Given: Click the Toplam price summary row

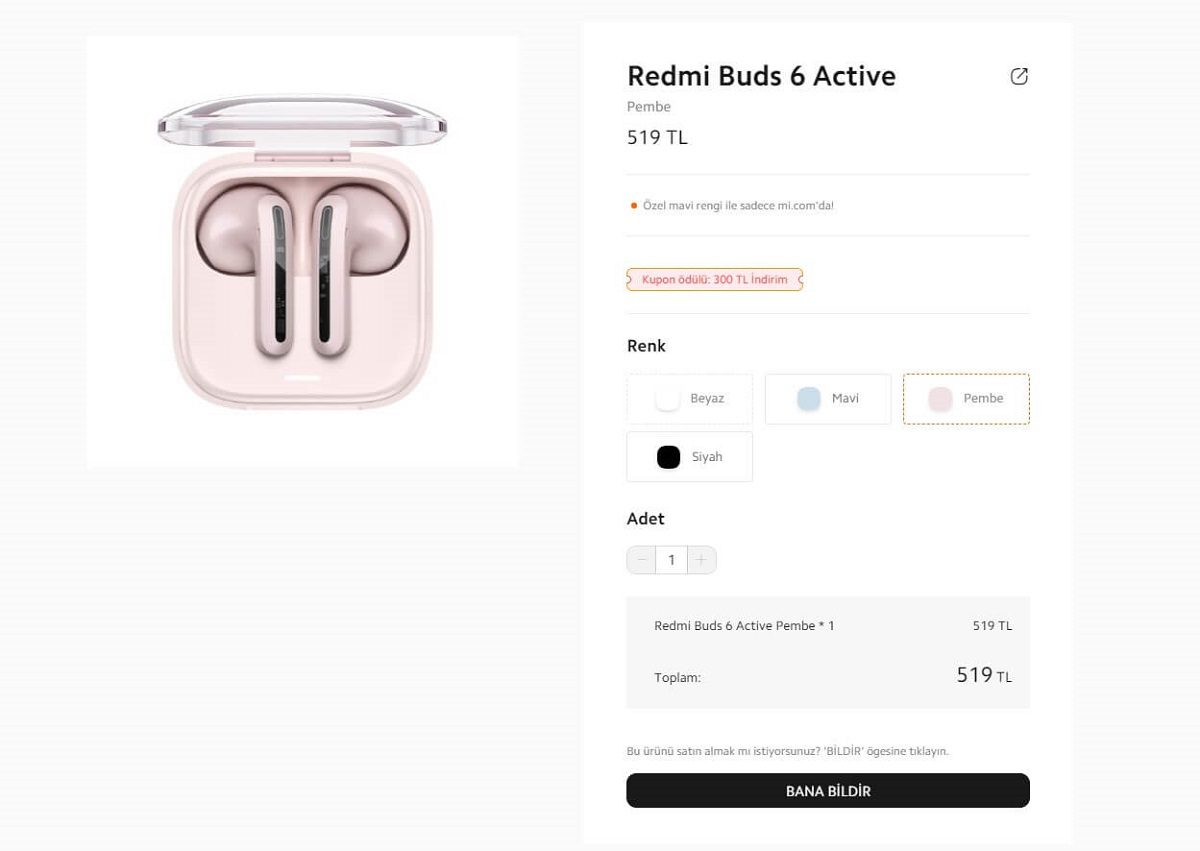Looking at the screenshot, I should pyautogui.click(x=828, y=676).
